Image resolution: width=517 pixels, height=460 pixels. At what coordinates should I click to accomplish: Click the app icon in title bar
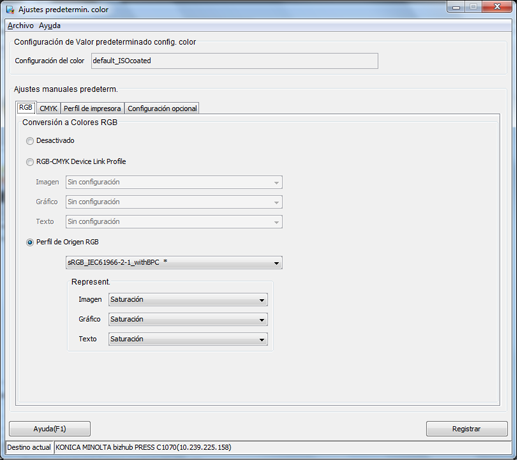10,9
